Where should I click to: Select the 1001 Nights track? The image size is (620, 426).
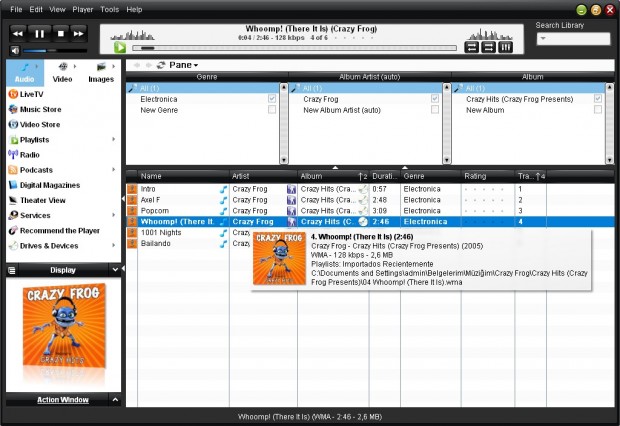tap(161, 233)
